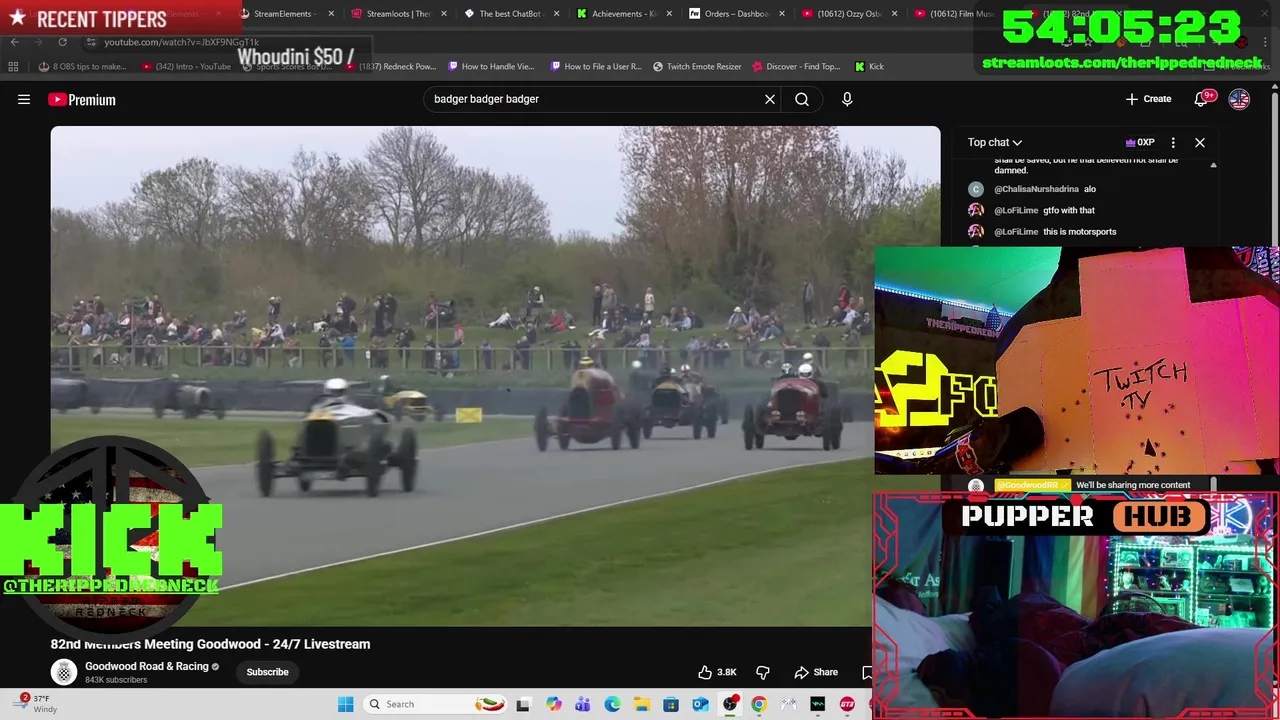Go back with the browser back arrow
Screen dimensions: 1280x720
click(x=14, y=42)
